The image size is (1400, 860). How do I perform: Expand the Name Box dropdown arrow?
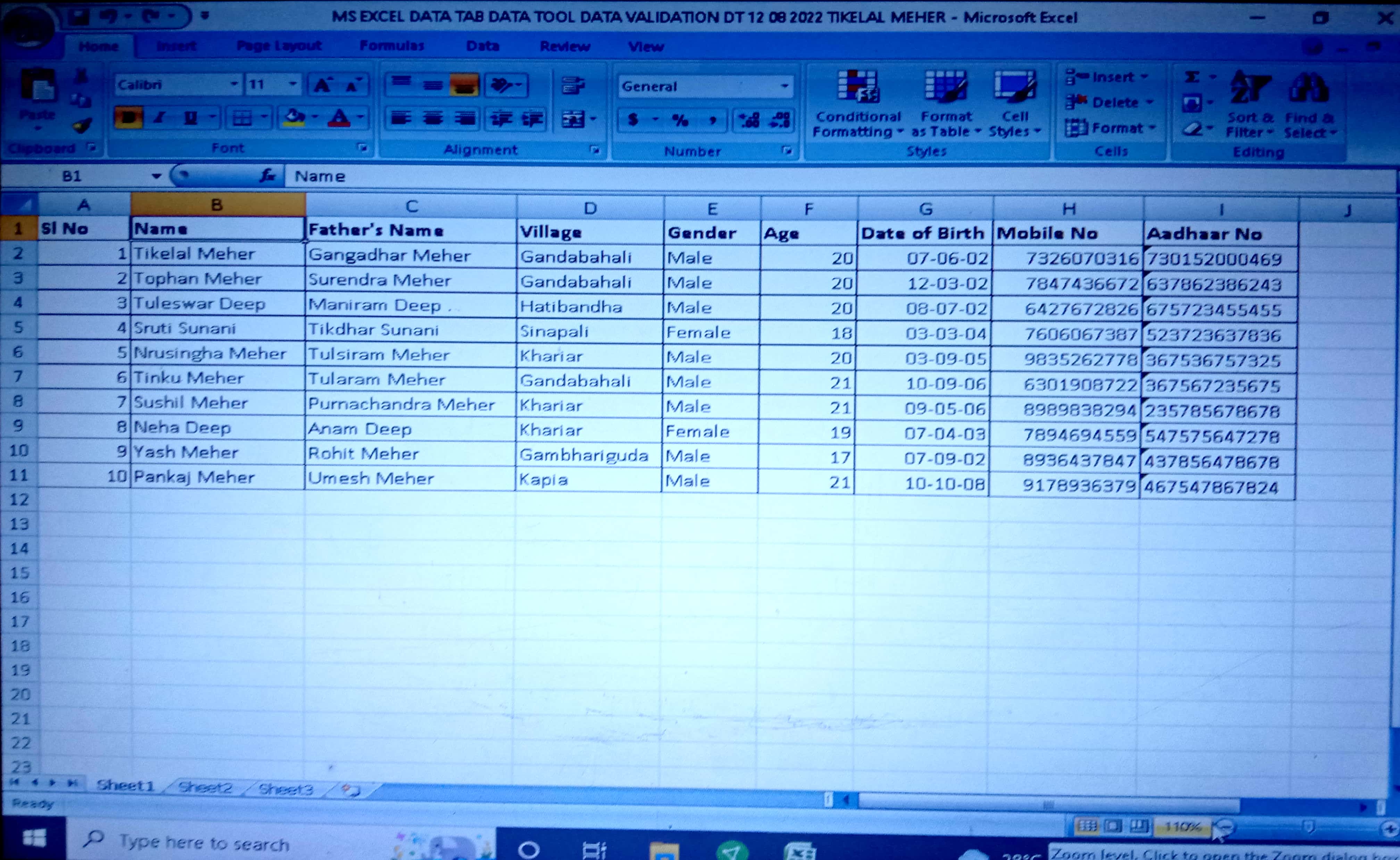coord(156,176)
